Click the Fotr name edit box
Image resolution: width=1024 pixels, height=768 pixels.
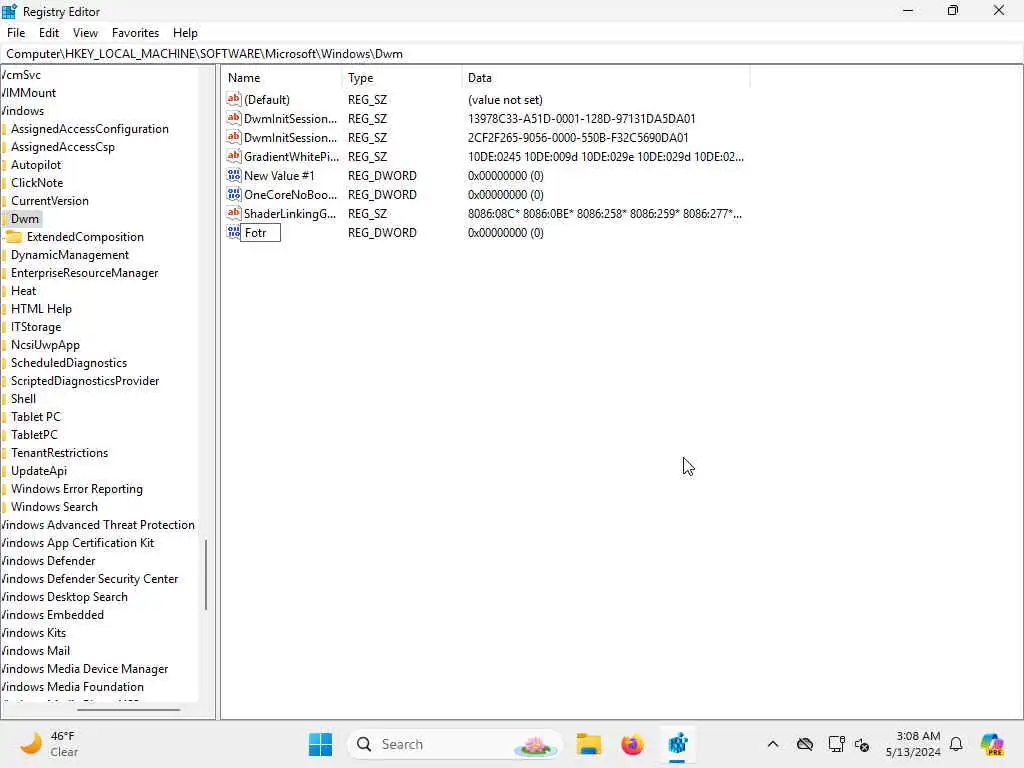[261, 232]
